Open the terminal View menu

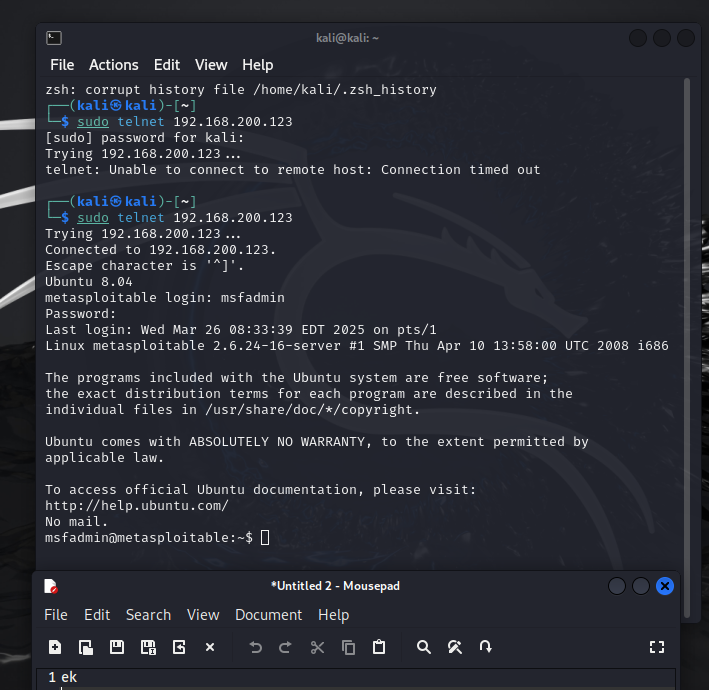click(x=211, y=65)
